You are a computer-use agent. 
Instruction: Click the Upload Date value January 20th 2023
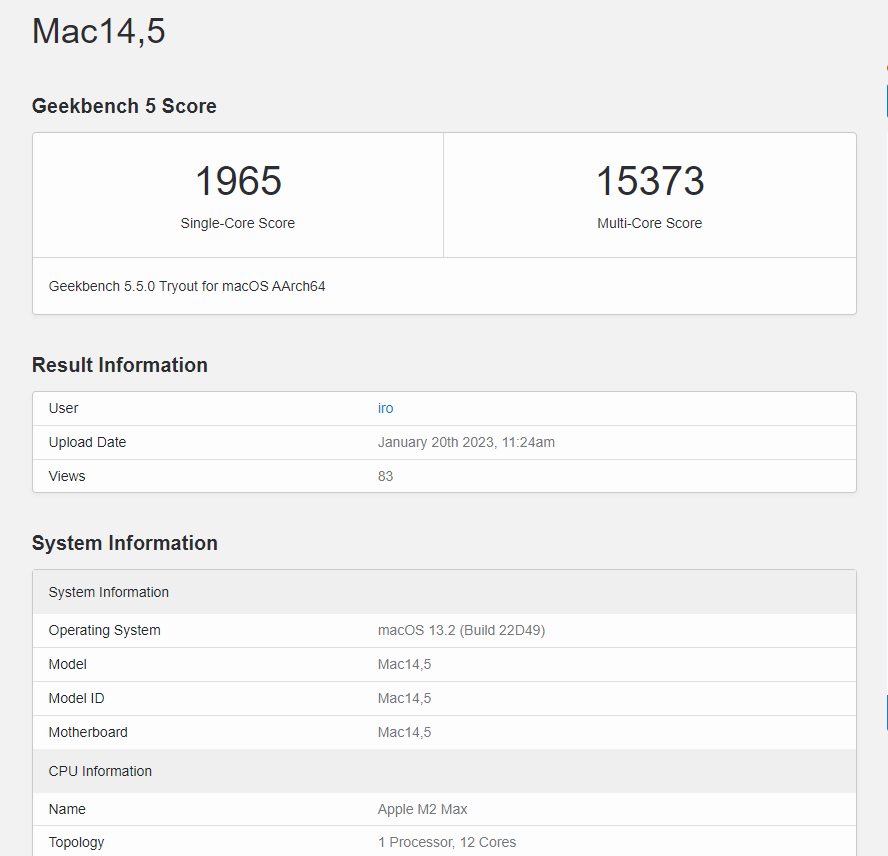pos(466,442)
